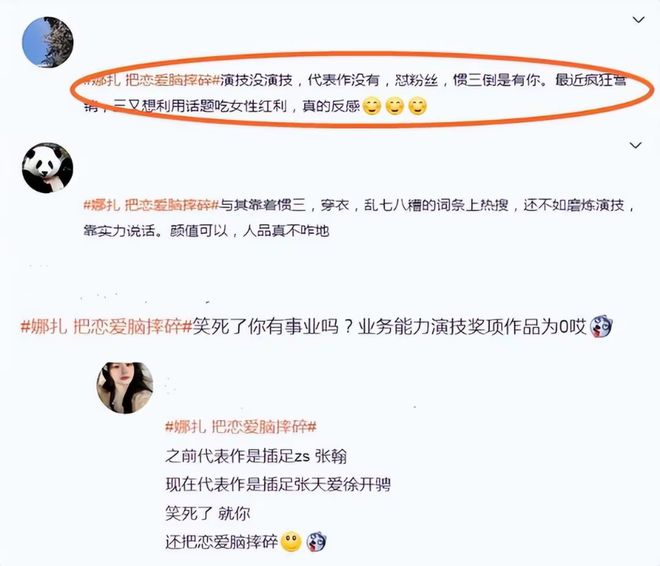Click second smiling emoji after 真的反感
The width and height of the screenshot is (660, 566).
395,106
